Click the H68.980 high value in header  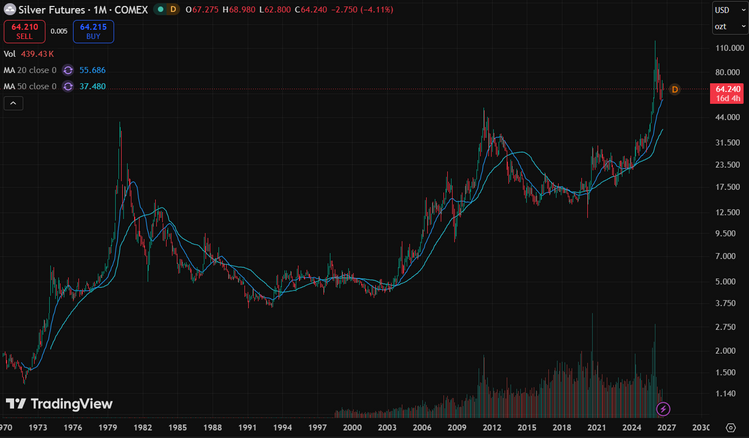[x=239, y=10]
